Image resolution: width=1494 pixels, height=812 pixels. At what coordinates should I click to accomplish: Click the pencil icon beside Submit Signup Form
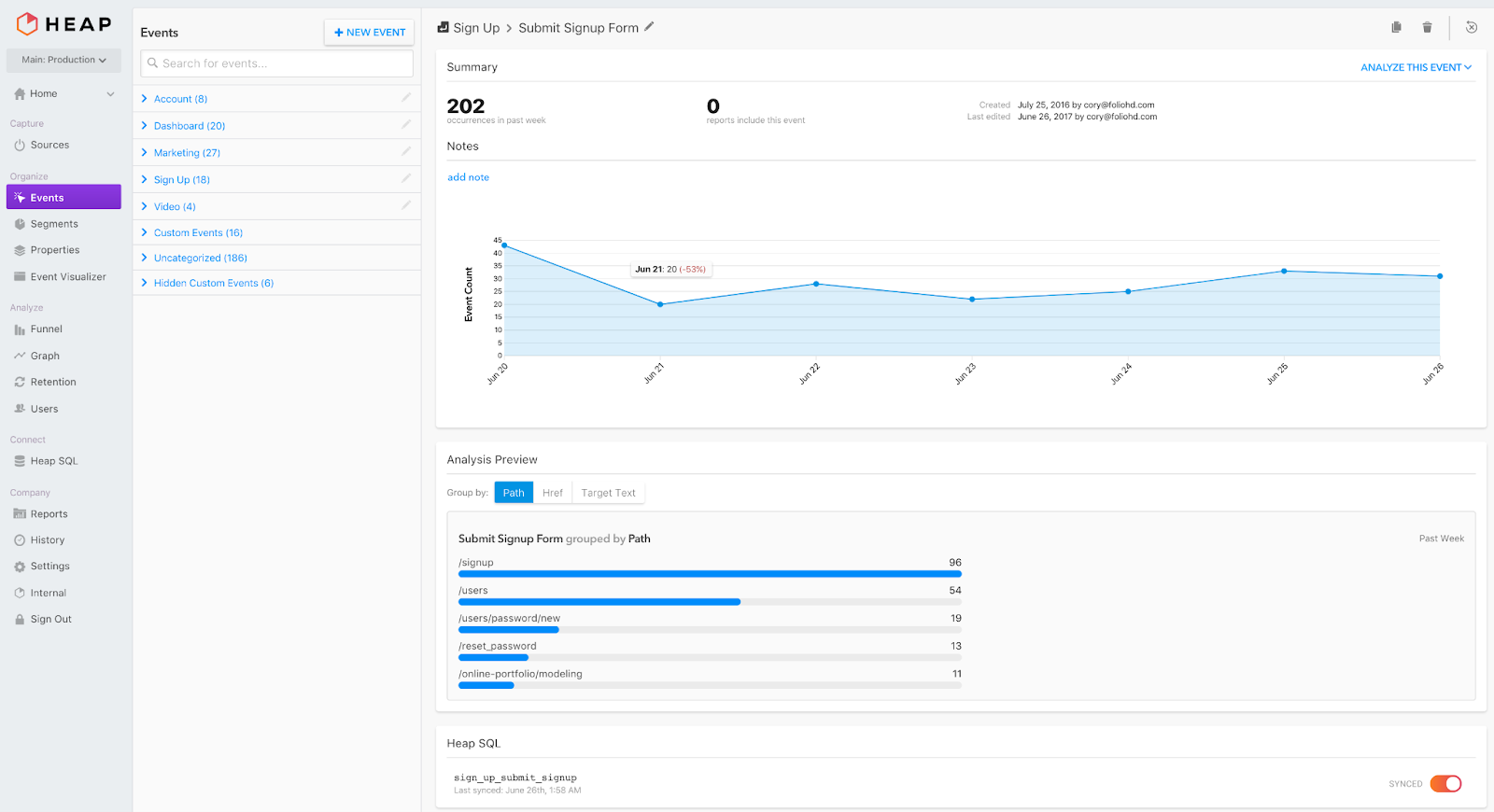[x=649, y=27]
